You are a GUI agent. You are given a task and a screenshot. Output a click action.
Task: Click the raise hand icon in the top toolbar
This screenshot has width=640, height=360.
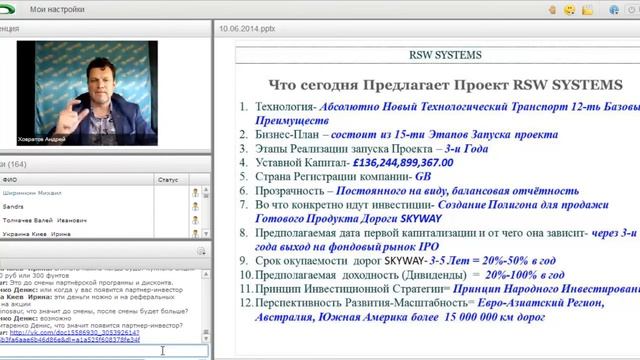point(552,9)
